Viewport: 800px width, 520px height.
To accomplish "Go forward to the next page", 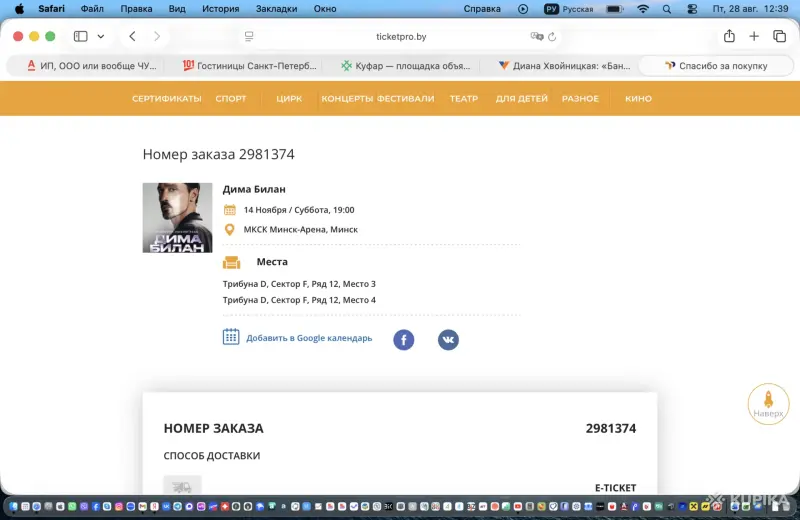I will [x=157, y=36].
